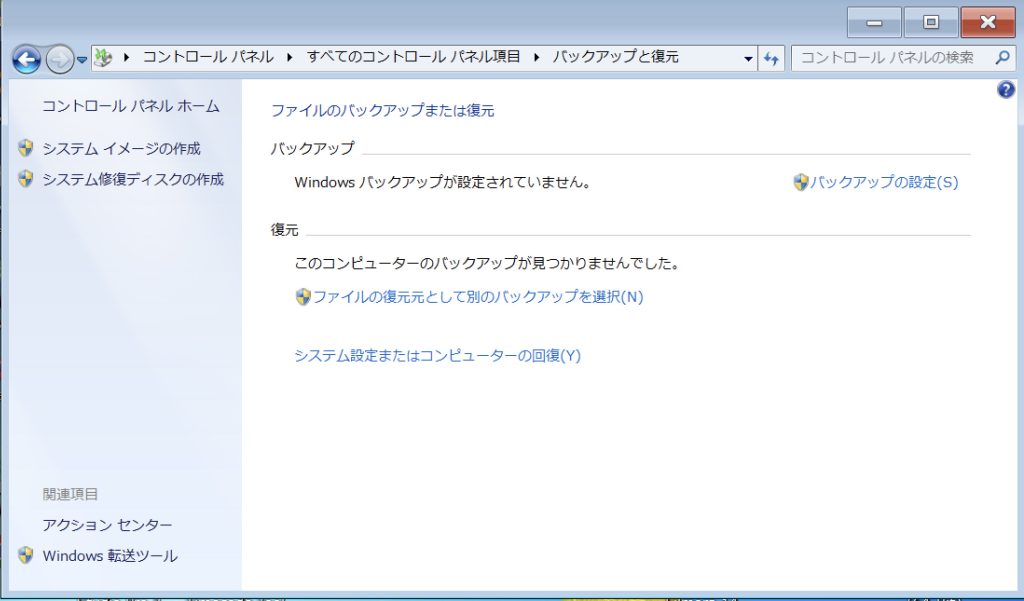Viewport: 1024px width, 601px height.
Task: Select the すべてのコントロール パネル項目 breadcrumb item
Action: pyautogui.click(x=413, y=57)
